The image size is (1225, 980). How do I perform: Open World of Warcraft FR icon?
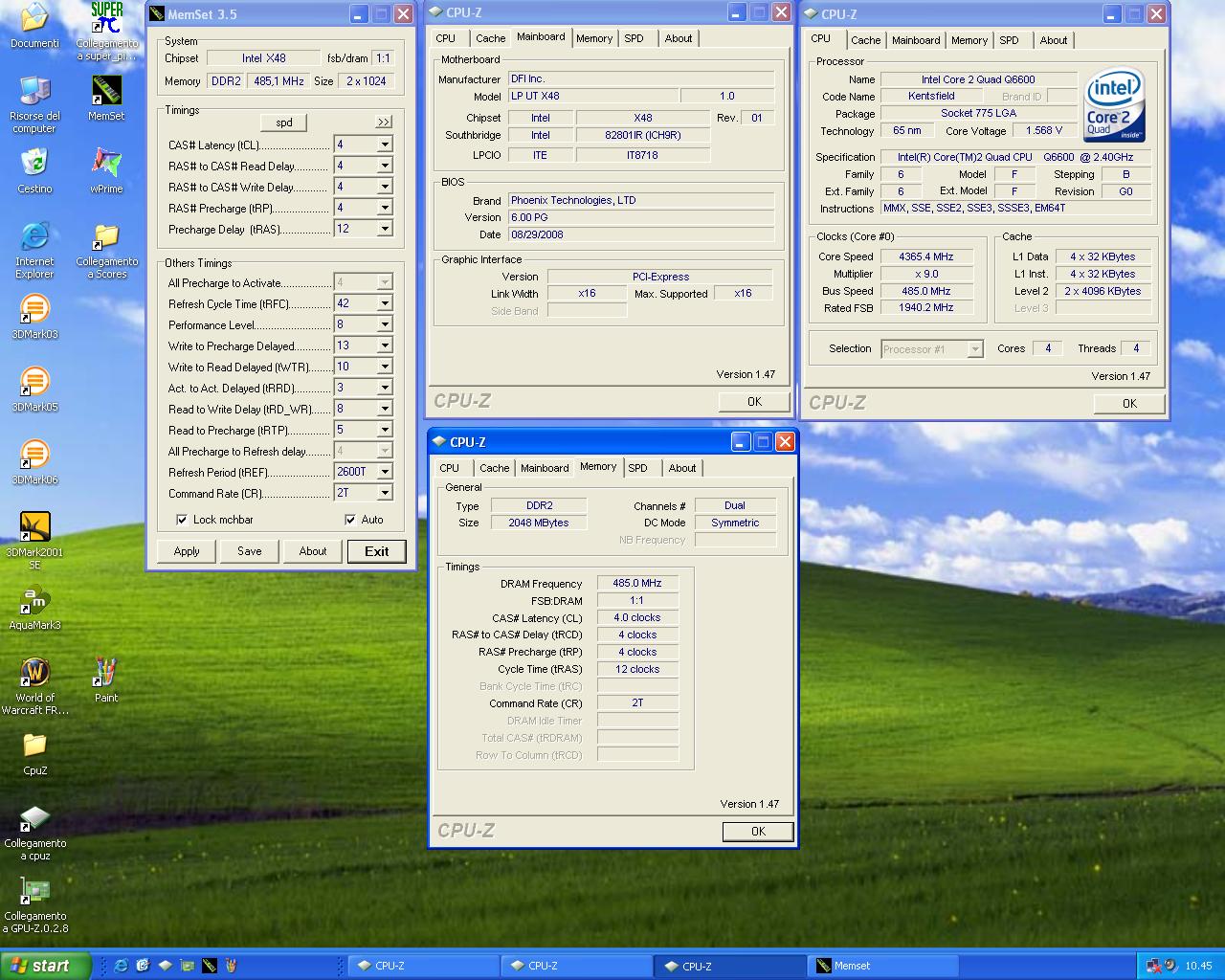pyautogui.click(x=34, y=686)
